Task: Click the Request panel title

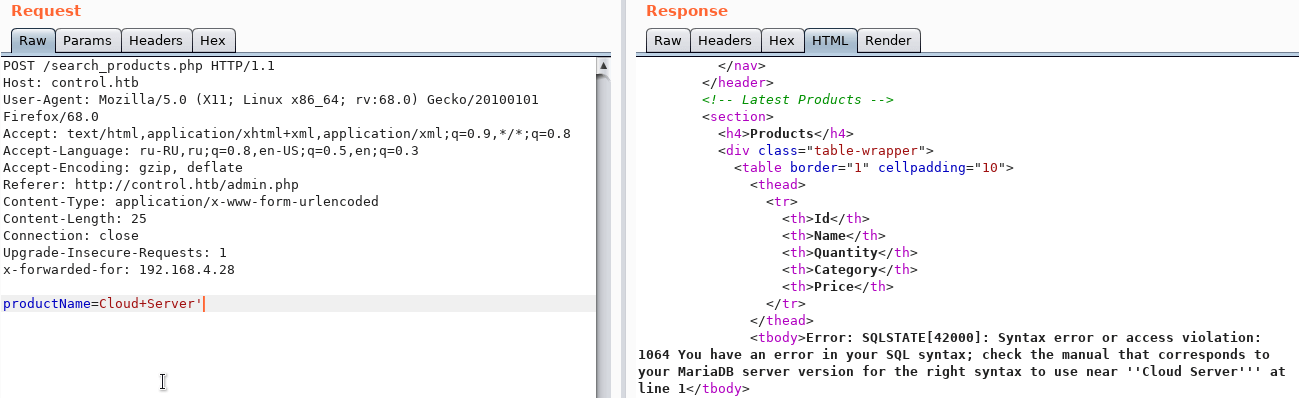Action: point(46,11)
